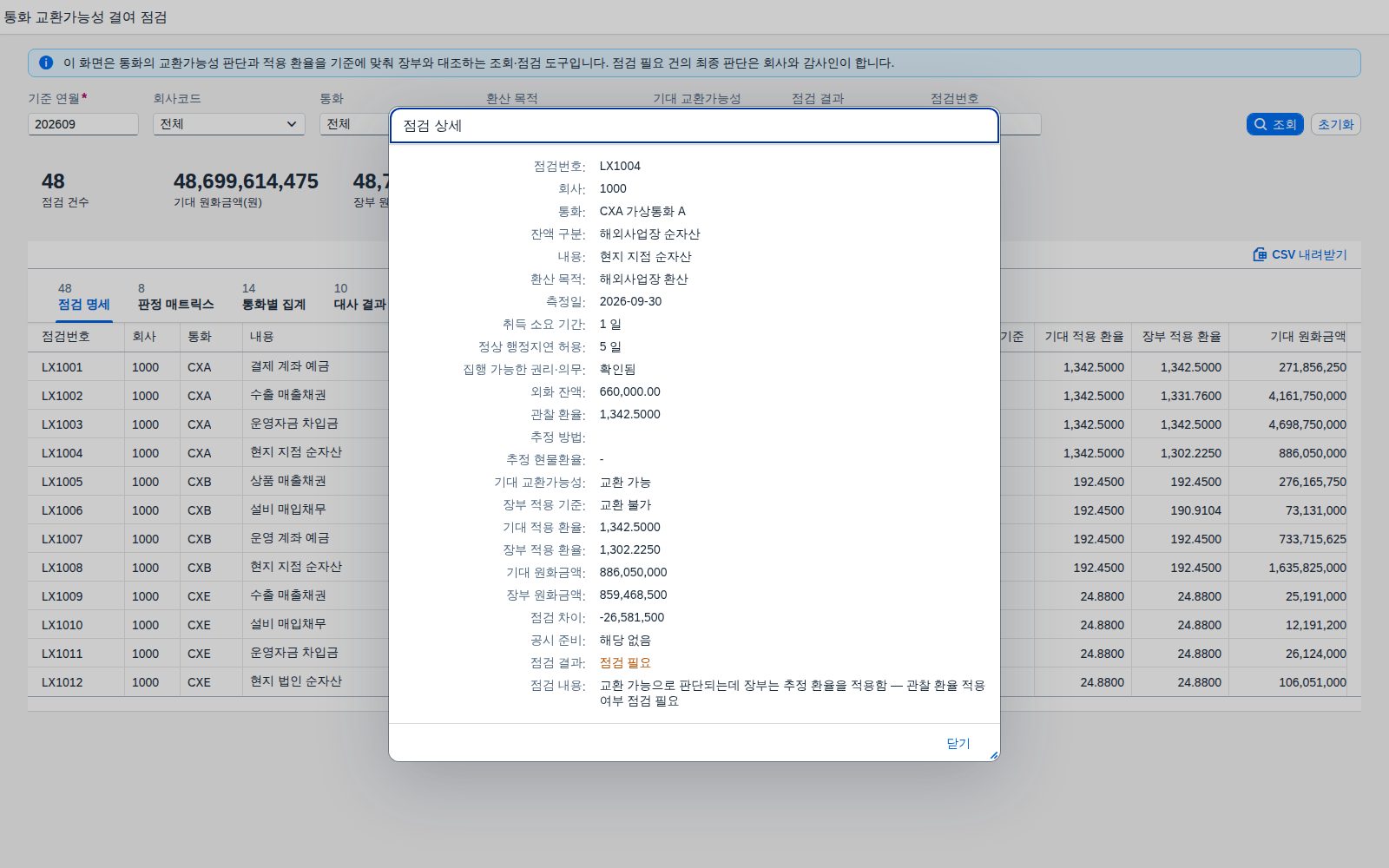
Task: Click 운영 계좌 예금 description cell
Action: (290, 538)
